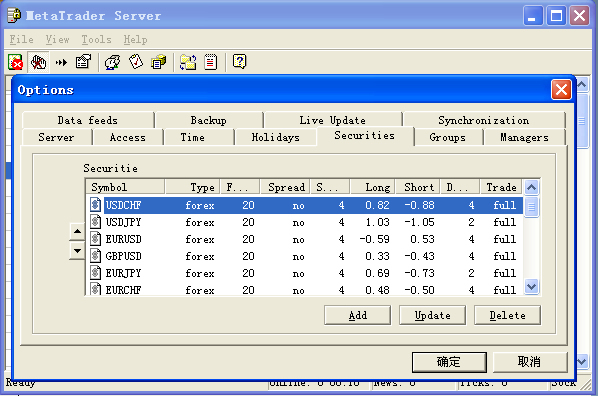Click securities list scroll down arrow

tap(531, 286)
